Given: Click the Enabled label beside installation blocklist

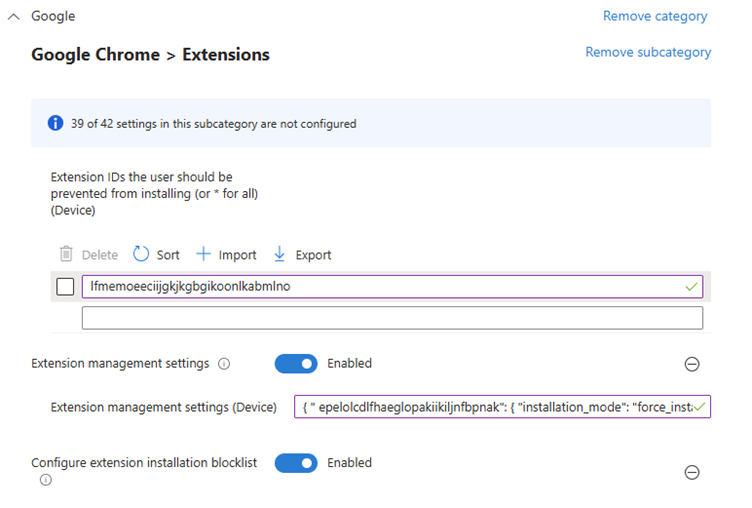Looking at the screenshot, I should [x=350, y=463].
